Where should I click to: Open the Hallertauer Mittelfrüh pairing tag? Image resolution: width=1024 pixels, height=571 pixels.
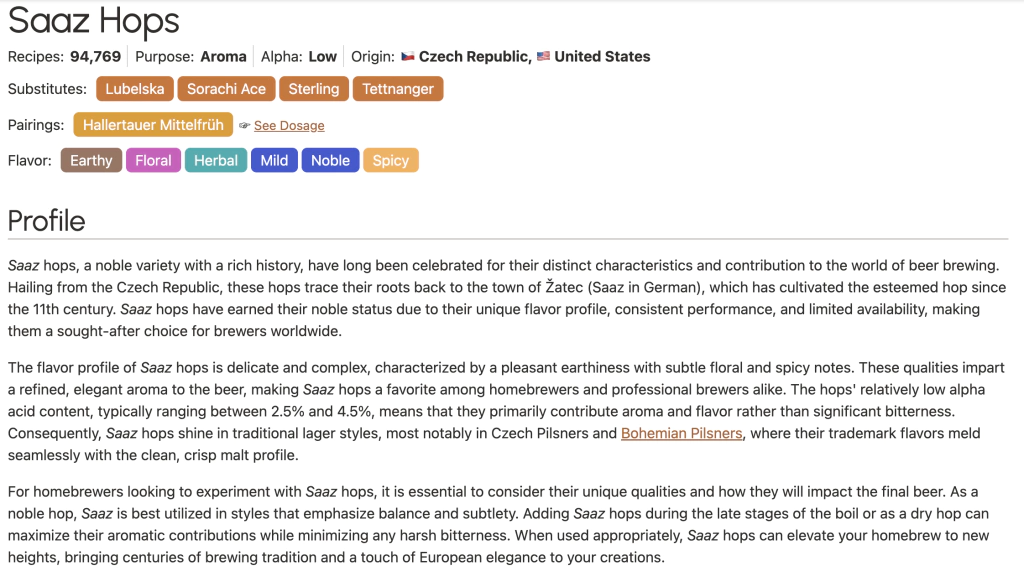coord(153,125)
